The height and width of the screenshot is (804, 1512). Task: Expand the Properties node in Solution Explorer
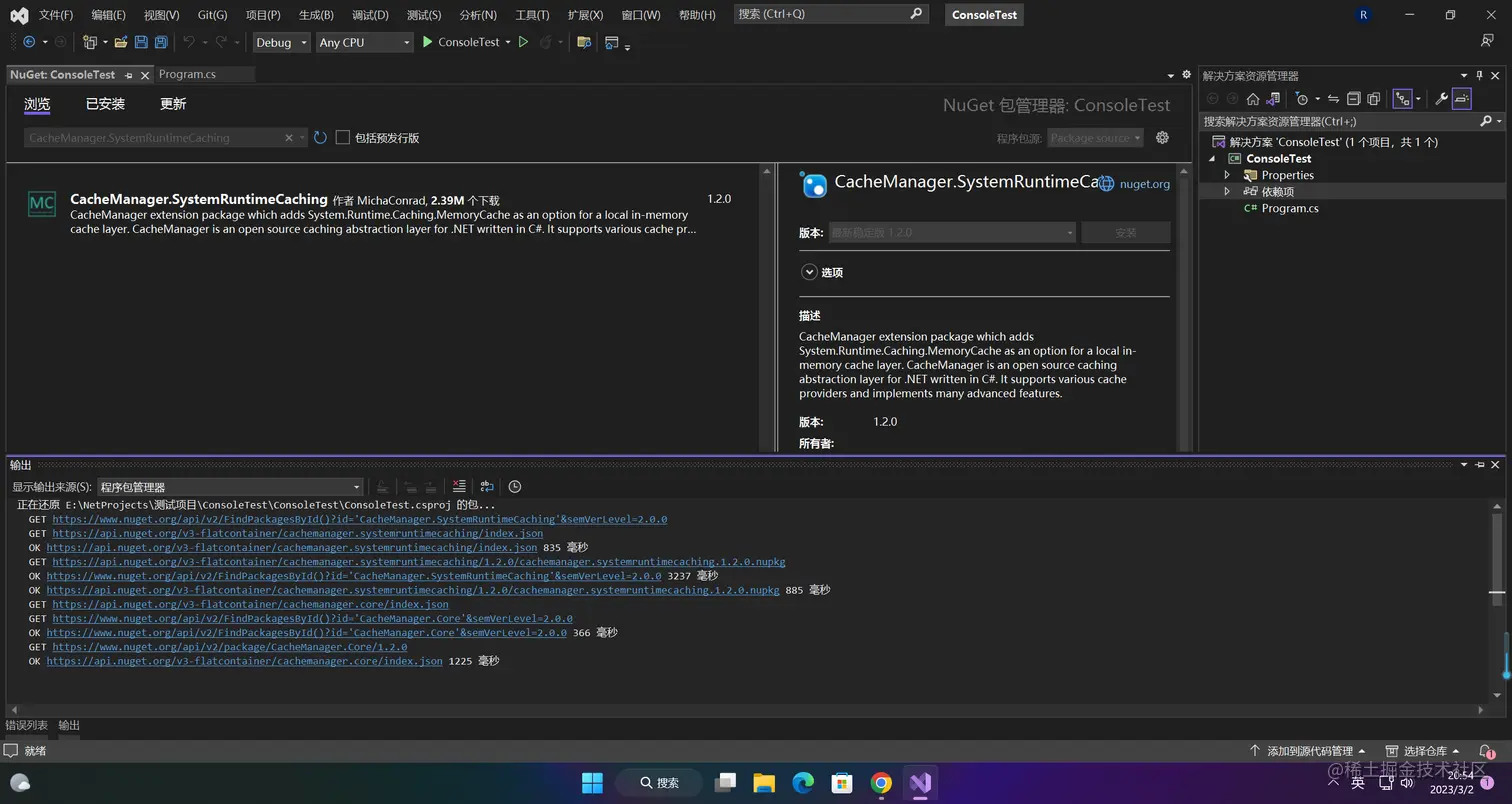1227,175
